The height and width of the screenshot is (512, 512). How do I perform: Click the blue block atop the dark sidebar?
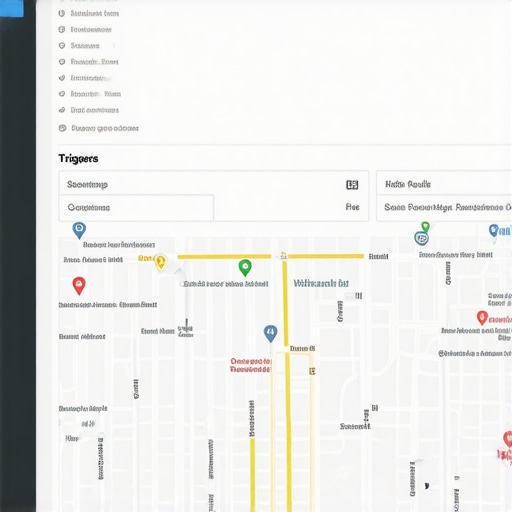click(12, 8)
